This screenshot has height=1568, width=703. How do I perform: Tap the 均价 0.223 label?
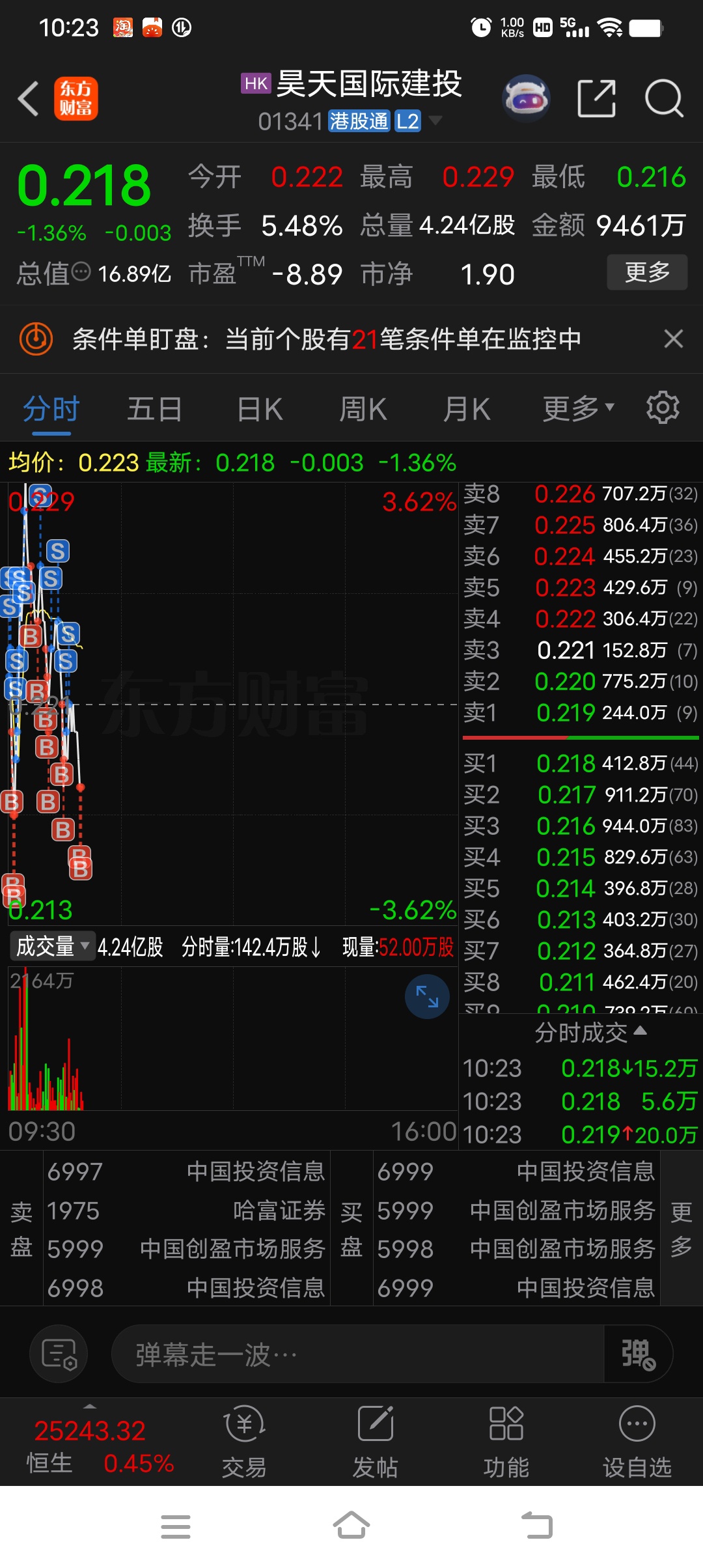coord(74,462)
